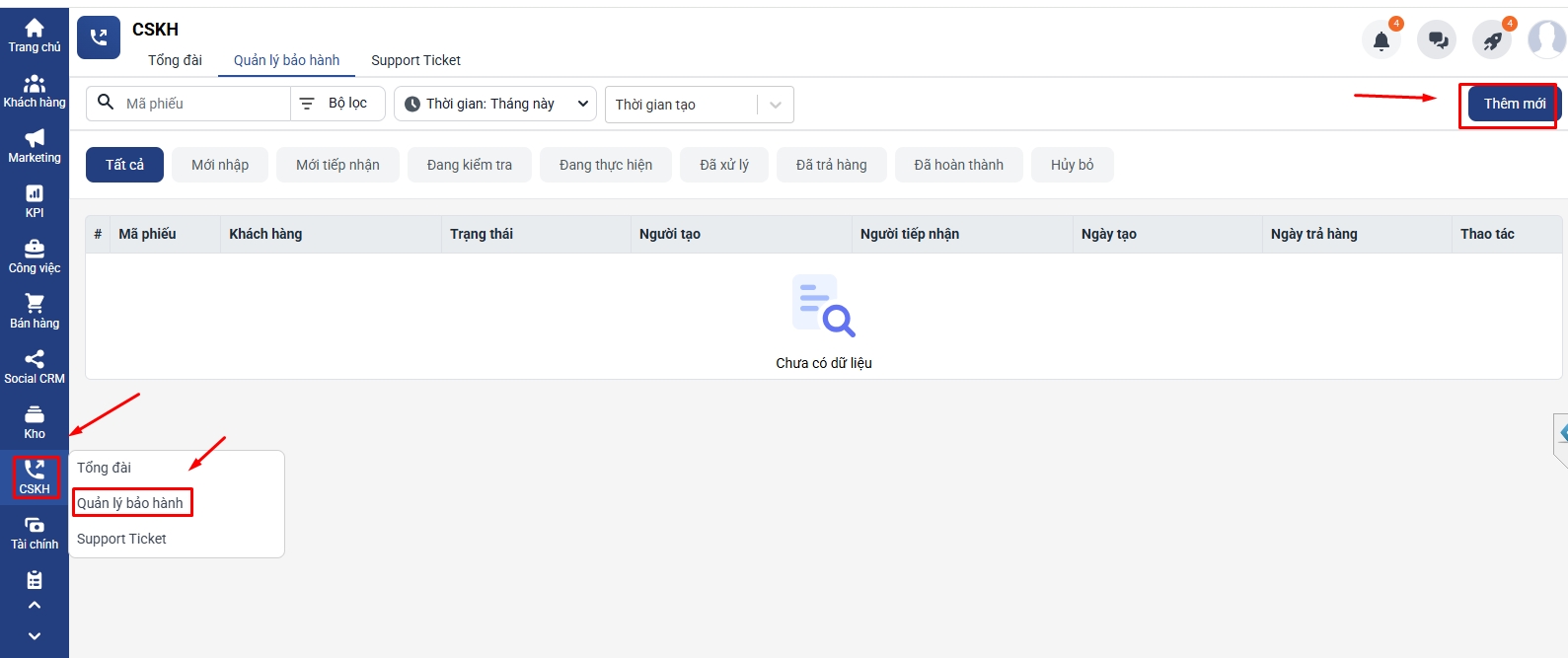Click the CSKH page title
The image size is (1568, 658).
coord(155,30)
